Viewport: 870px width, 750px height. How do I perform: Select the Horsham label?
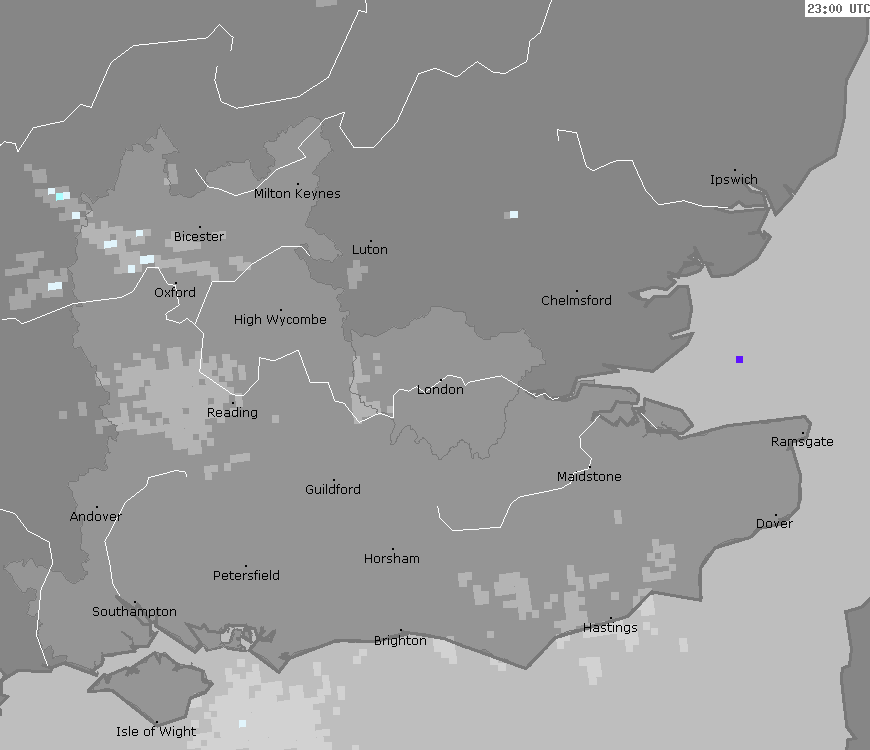tap(392, 558)
